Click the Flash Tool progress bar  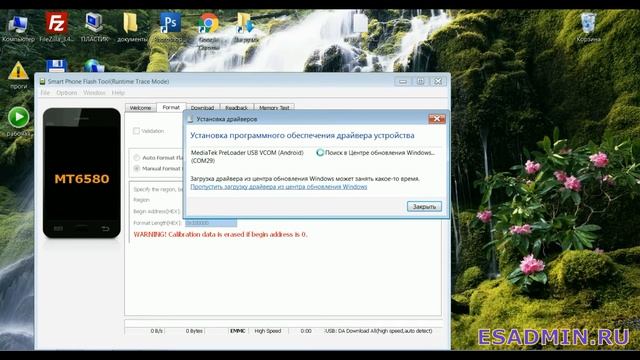[x=284, y=323]
